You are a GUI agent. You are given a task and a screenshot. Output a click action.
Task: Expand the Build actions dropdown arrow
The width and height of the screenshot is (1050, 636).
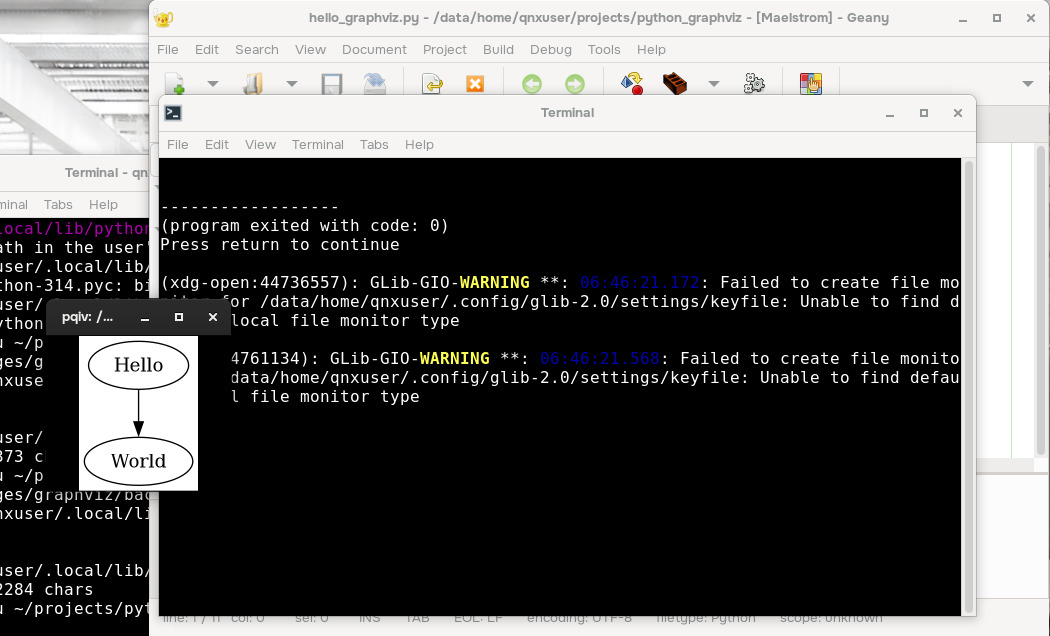(x=714, y=84)
